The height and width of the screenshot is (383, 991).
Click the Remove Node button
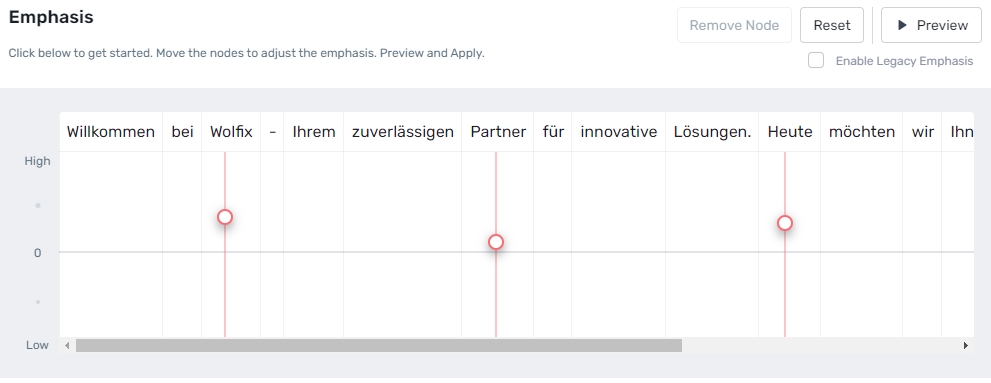point(734,25)
